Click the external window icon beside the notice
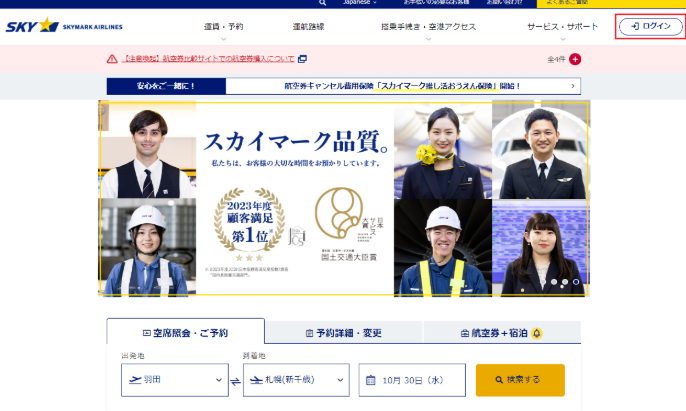The width and height of the screenshot is (686, 411). pos(302,59)
